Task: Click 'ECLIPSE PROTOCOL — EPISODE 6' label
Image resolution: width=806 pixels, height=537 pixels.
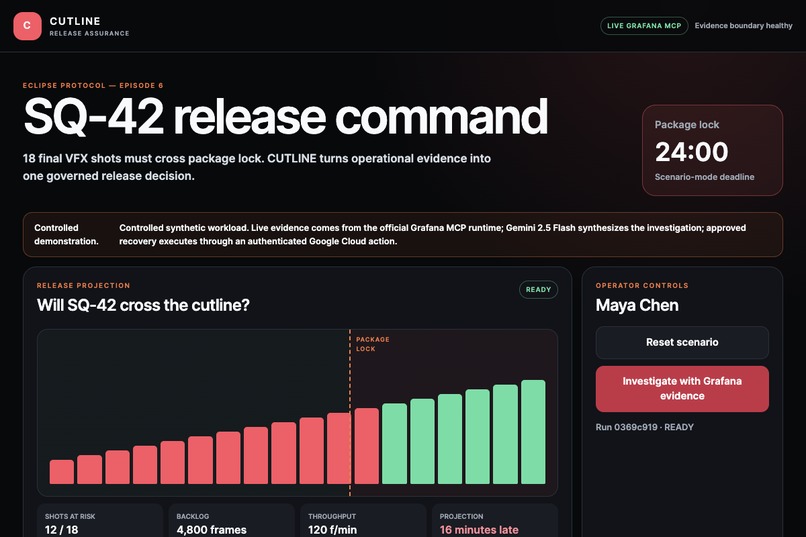Action: (x=93, y=85)
